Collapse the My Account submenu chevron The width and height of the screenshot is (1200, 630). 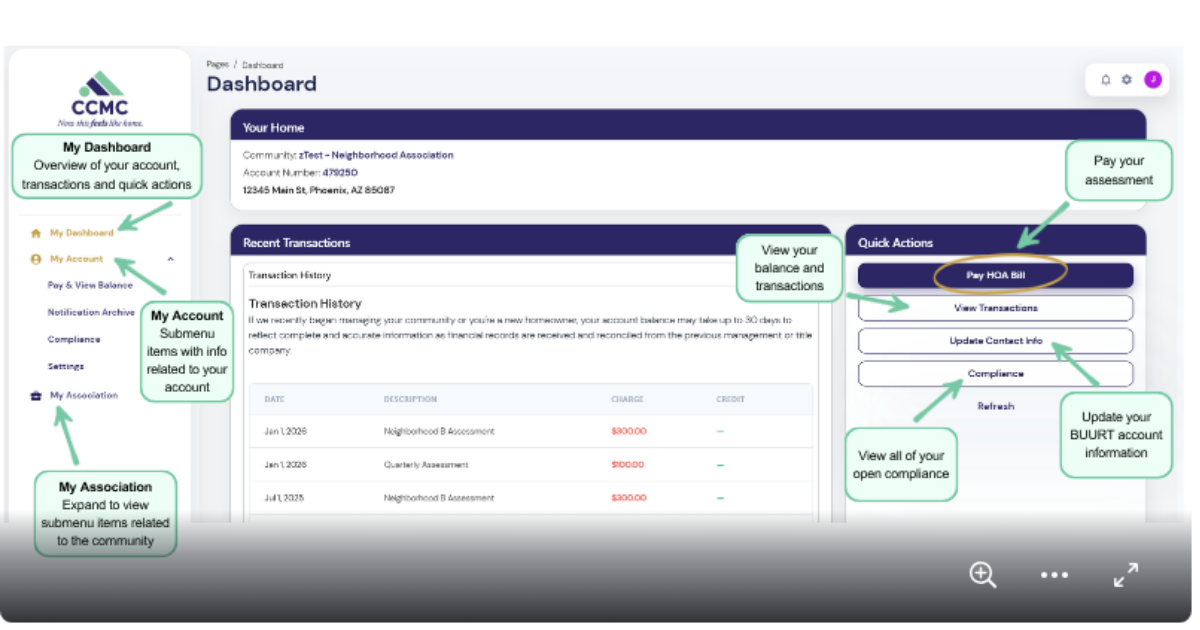click(170, 259)
